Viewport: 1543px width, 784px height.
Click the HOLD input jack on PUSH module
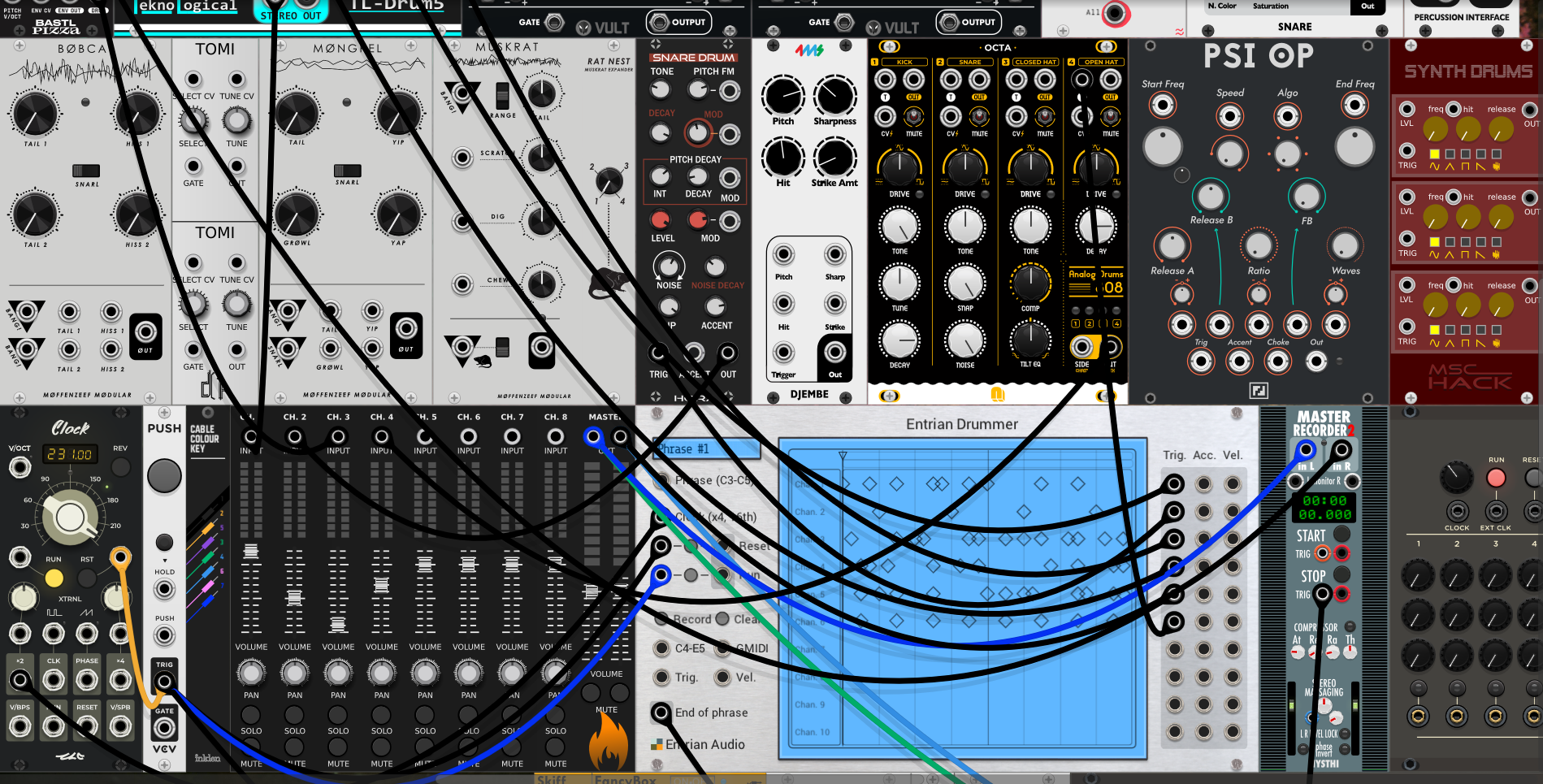[164, 591]
